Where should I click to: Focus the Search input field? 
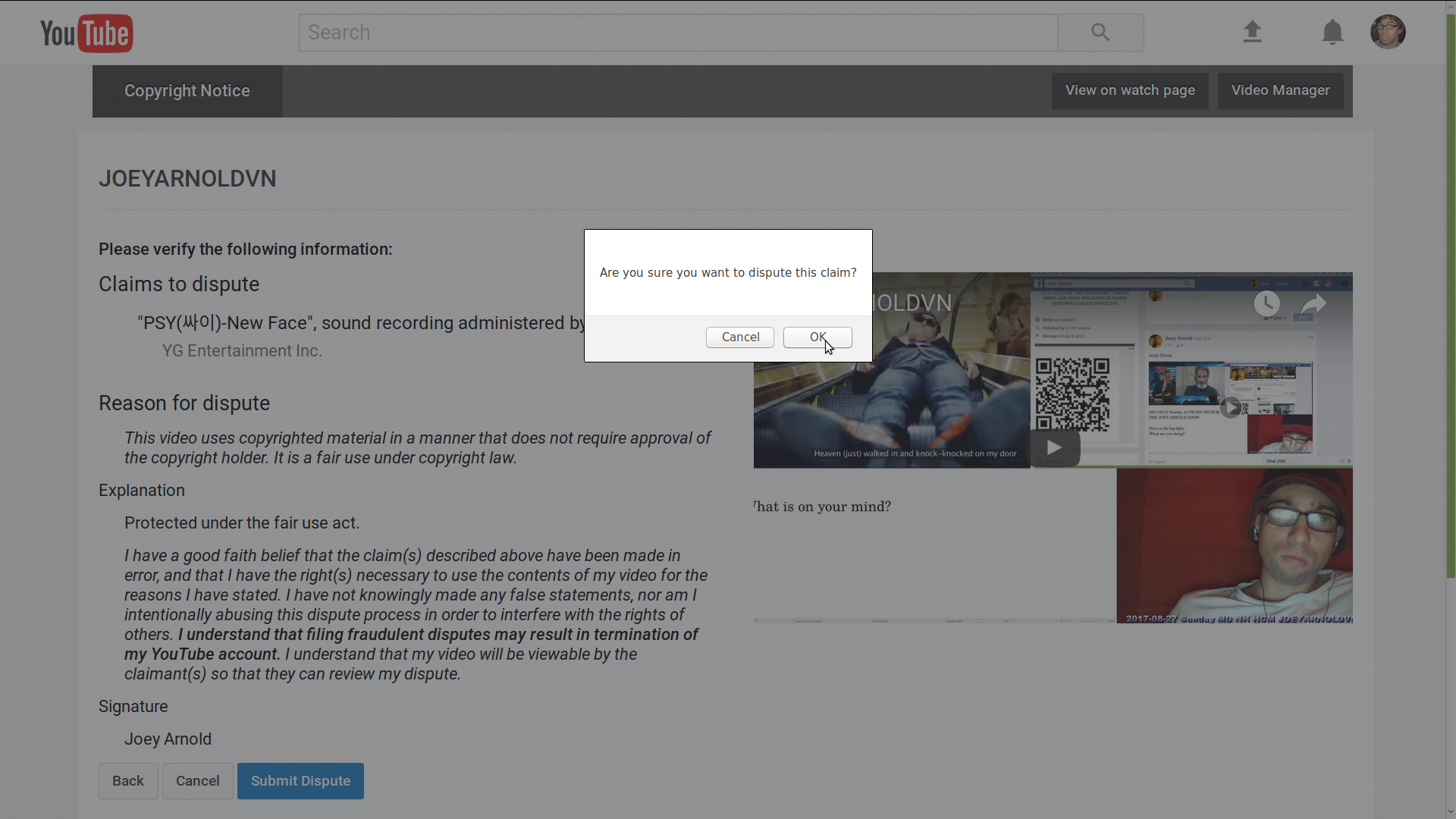678,33
